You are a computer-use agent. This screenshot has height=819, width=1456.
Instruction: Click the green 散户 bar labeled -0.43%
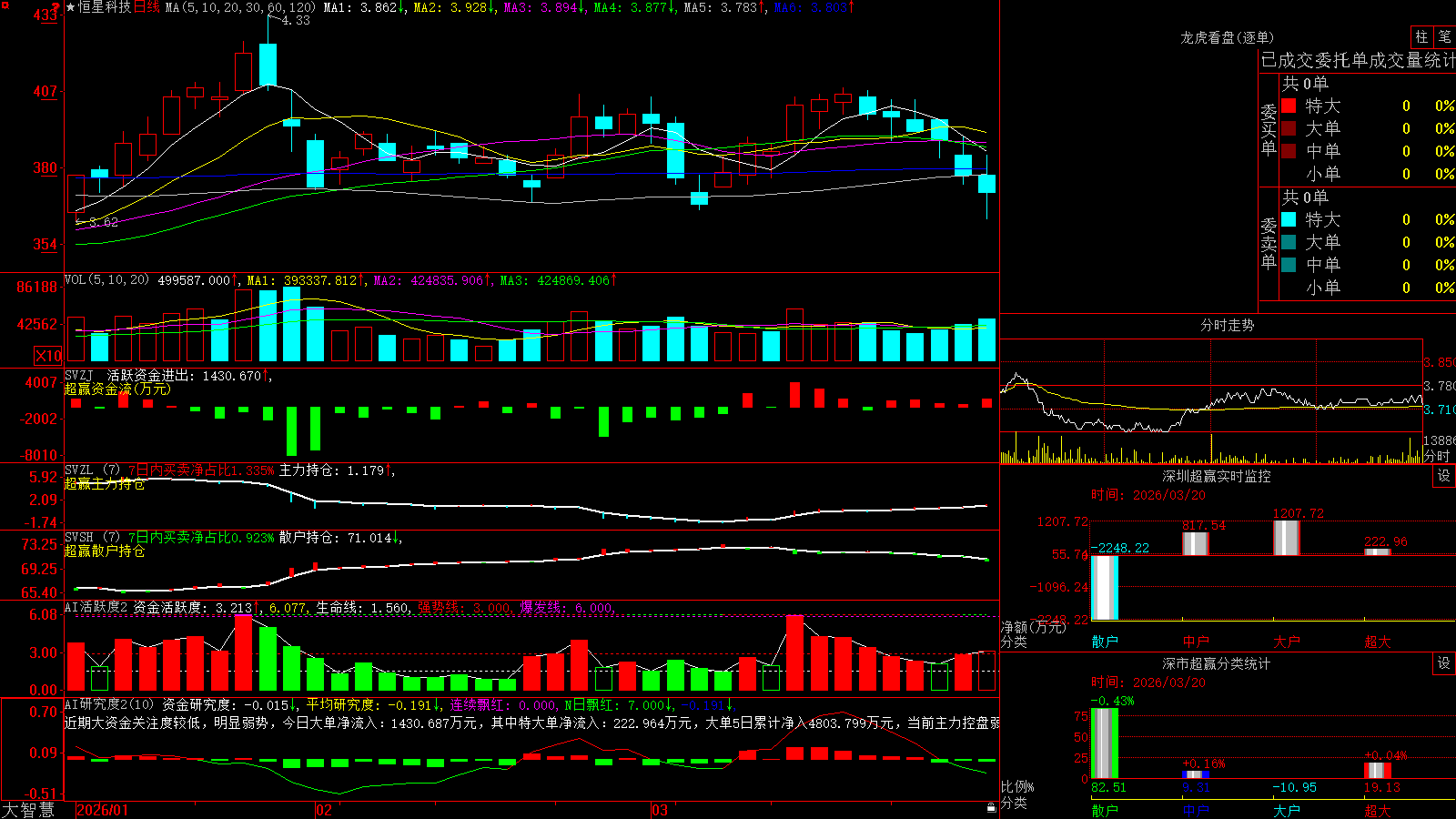(1105, 743)
